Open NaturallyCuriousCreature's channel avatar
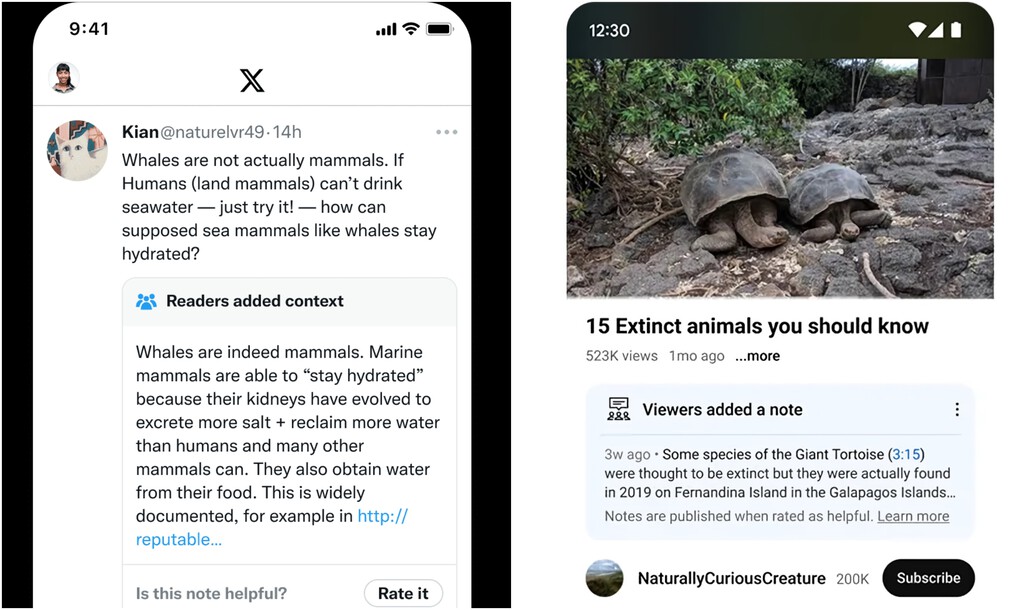This screenshot has width=1024, height=610. tap(604, 578)
